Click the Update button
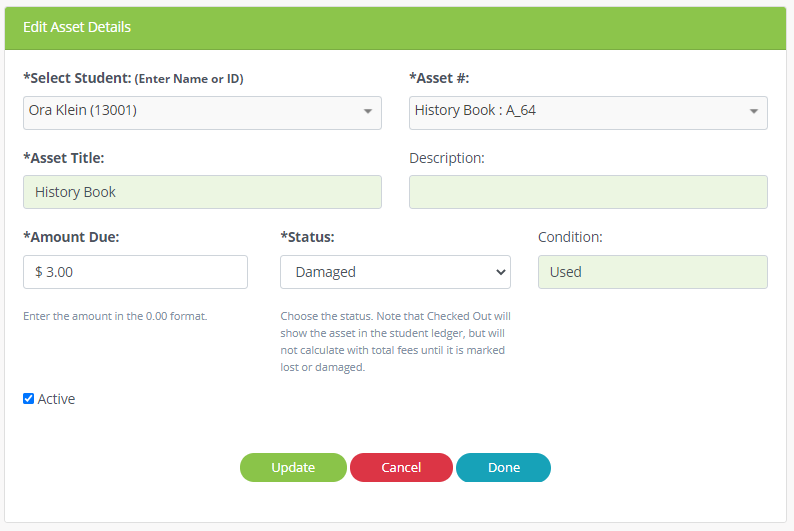Viewport: 794px width, 531px height. click(293, 467)
